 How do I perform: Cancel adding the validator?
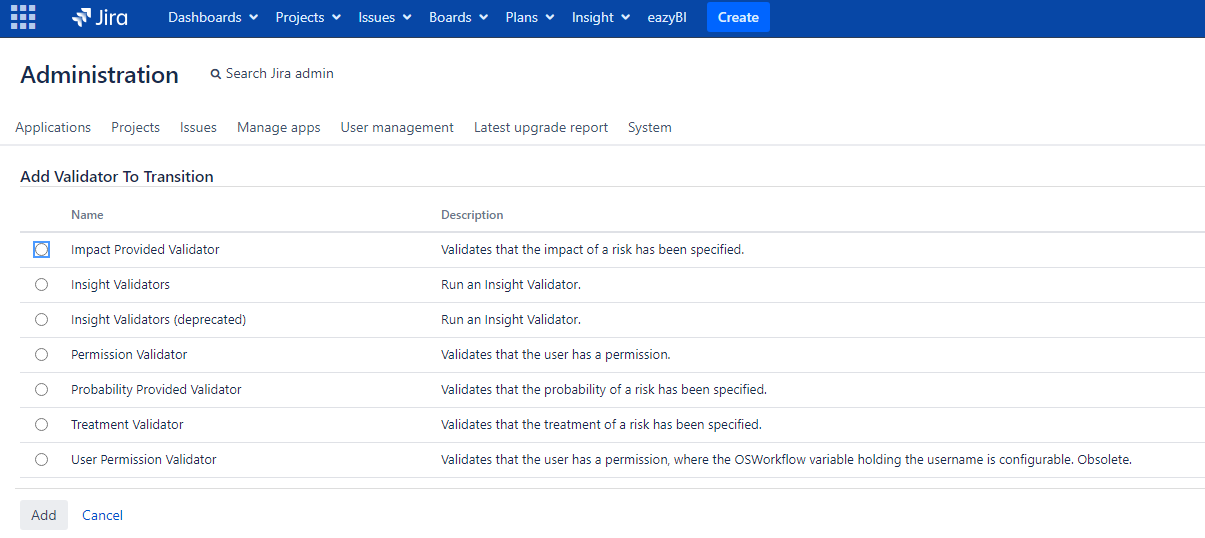click(102, 515)
